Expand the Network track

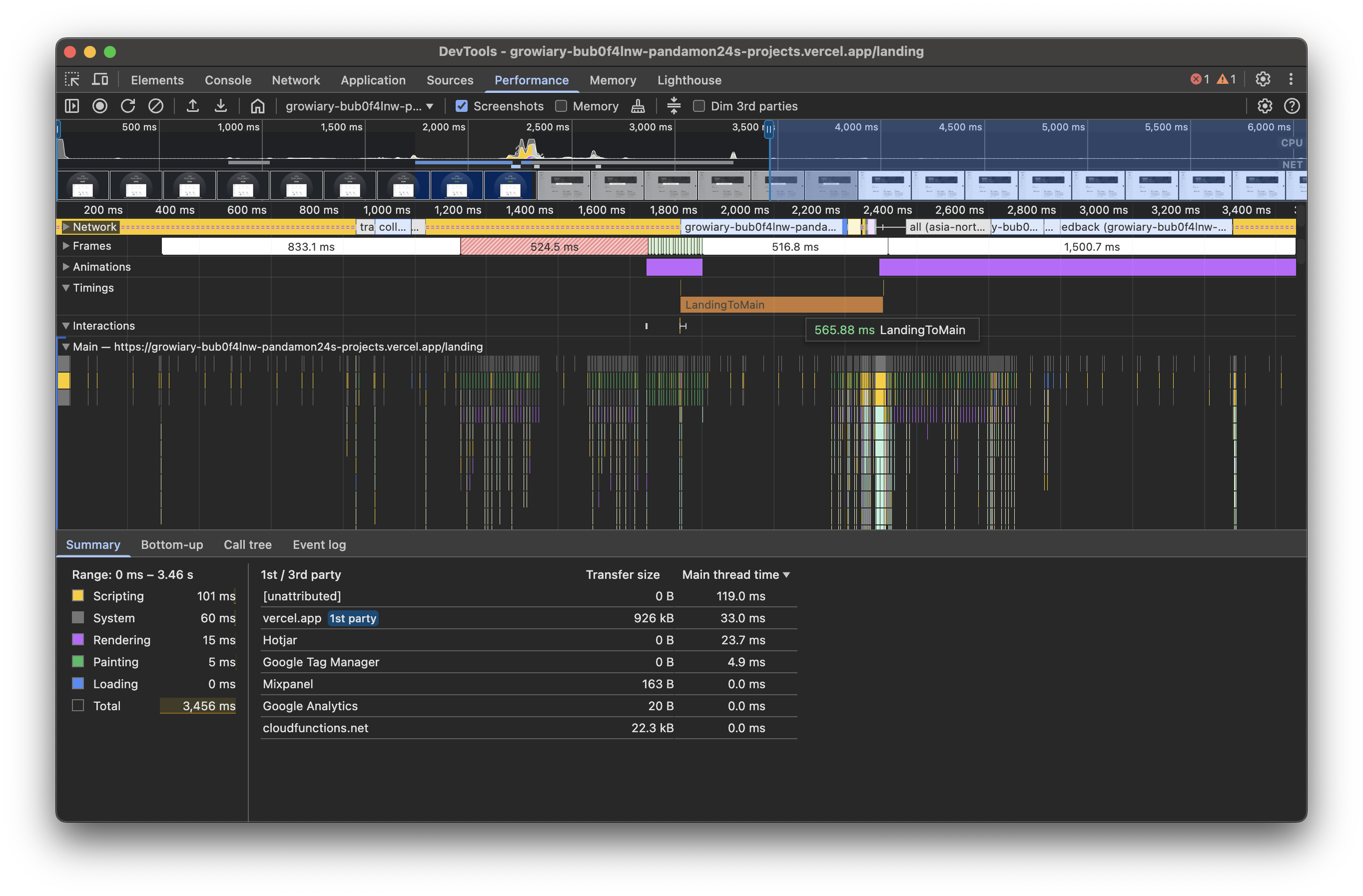tap(66, 227)
